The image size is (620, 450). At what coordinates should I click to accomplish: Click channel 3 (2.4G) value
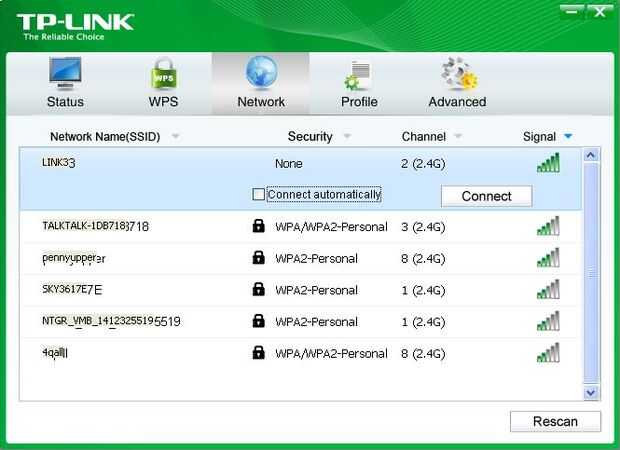click(423, 227)
